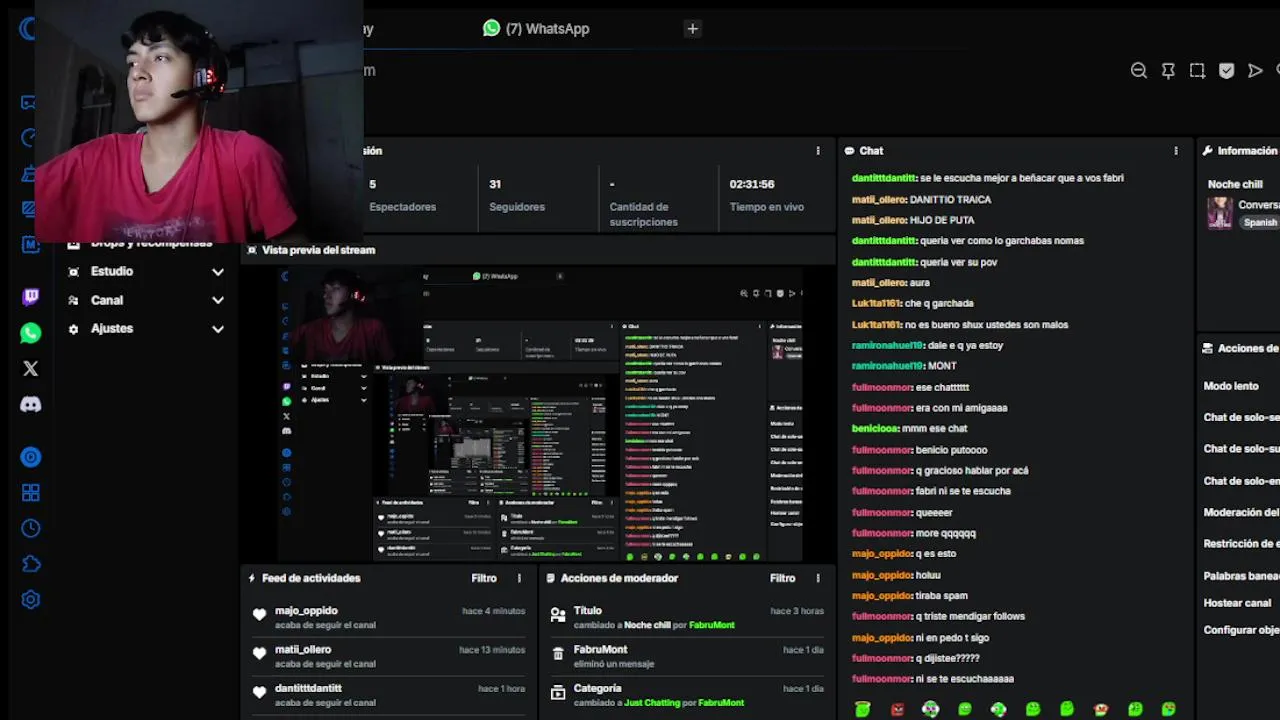Image resolution: width=1280 pixels, height=720 pixels.
Task: Click the red angry emote below chat
Action: (897, 709)
